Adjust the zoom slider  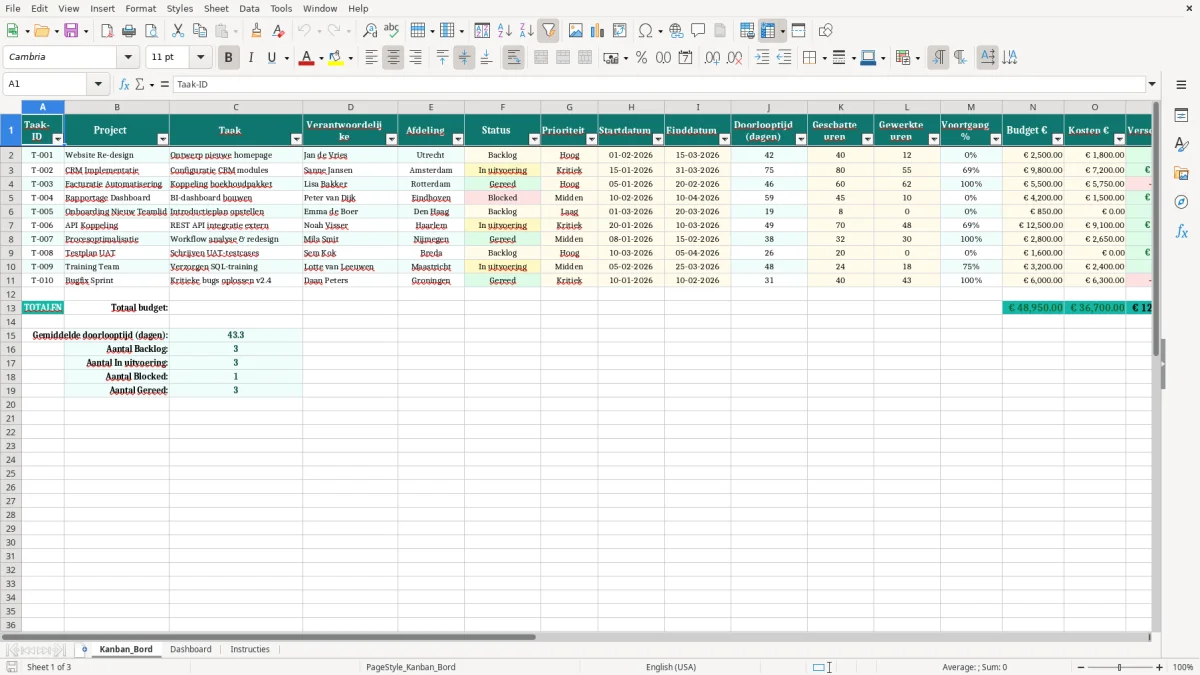tap(1120, 667)
